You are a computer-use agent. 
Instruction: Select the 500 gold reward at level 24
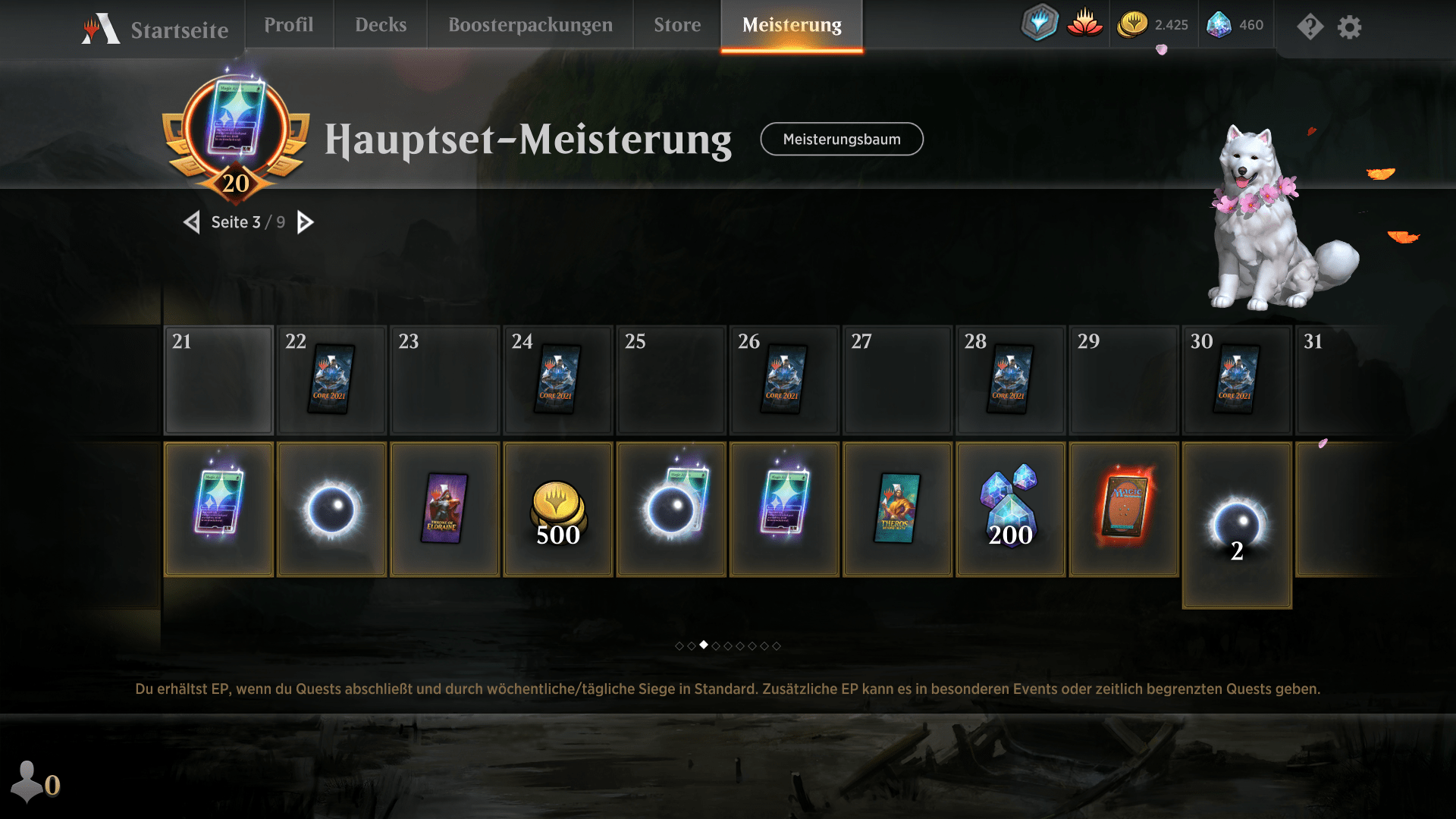pos(557,510)
